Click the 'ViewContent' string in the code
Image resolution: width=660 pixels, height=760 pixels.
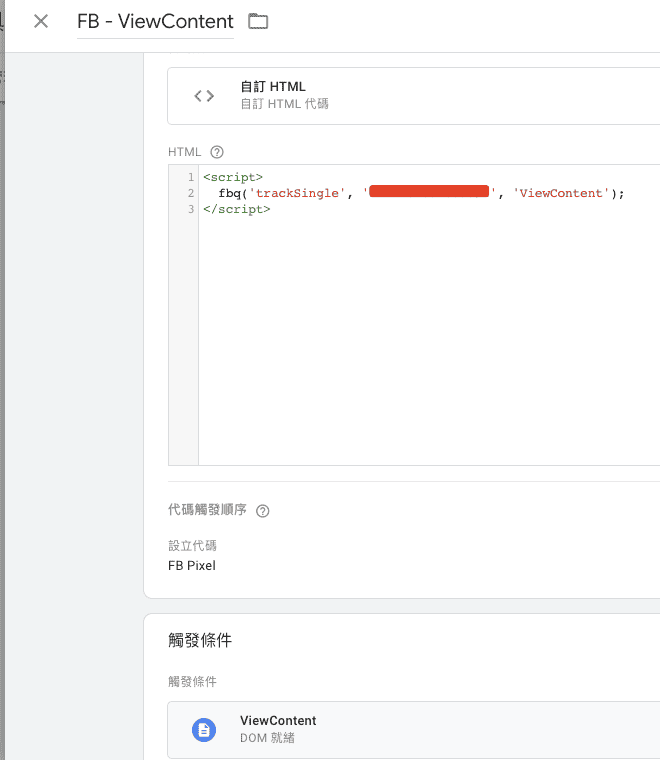tap(559, 193)
